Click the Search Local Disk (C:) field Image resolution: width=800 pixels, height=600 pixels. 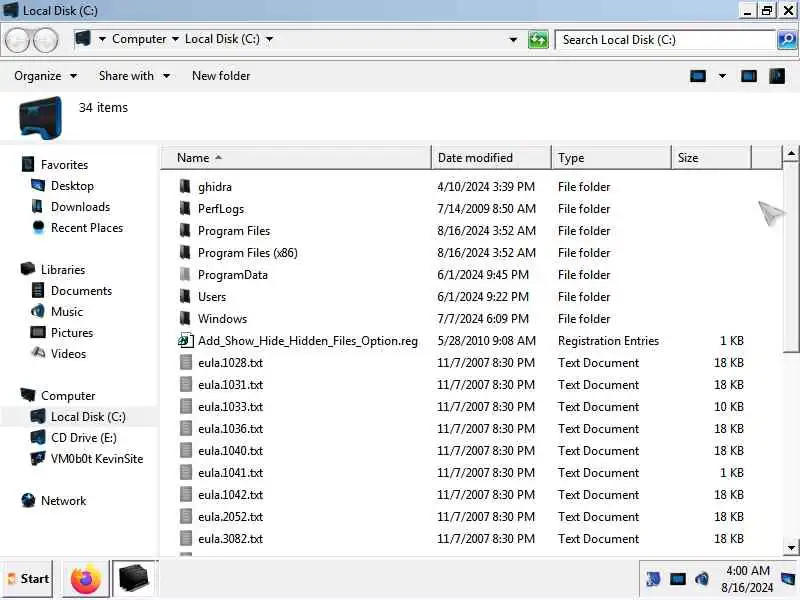(666, 40)
